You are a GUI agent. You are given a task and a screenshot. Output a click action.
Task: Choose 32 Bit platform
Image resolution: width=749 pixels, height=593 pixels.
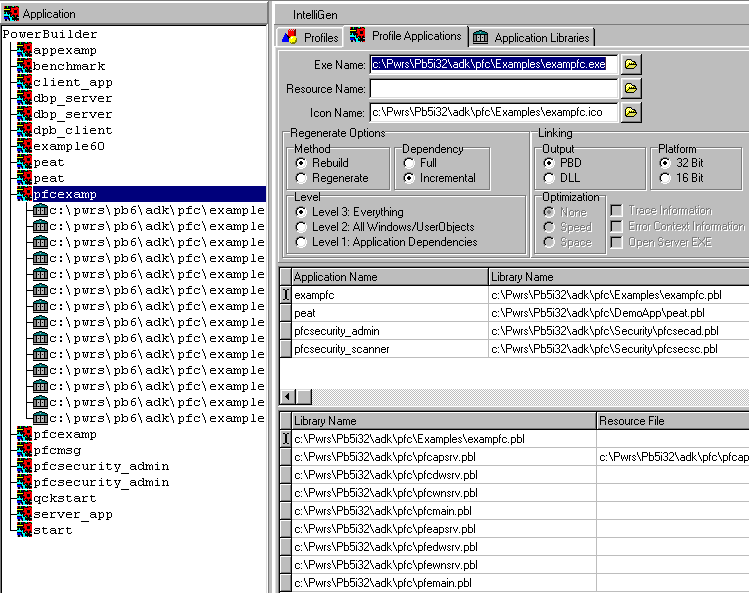665,163
